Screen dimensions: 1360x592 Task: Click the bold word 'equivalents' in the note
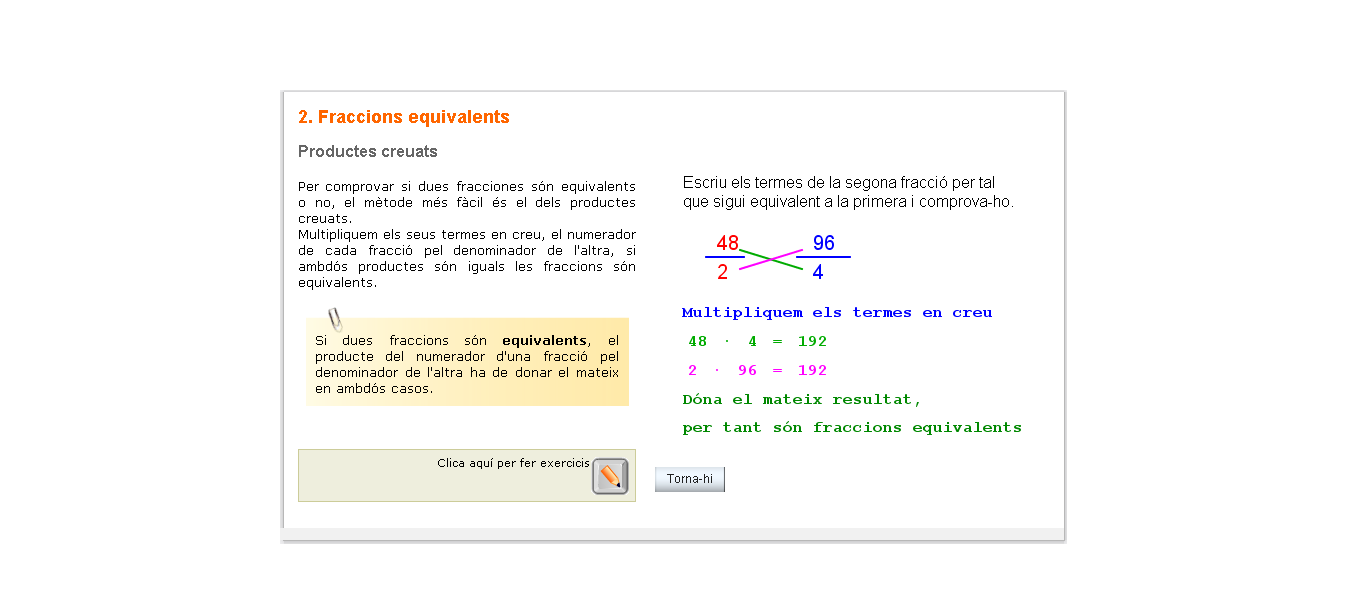(x=544, y=341)
